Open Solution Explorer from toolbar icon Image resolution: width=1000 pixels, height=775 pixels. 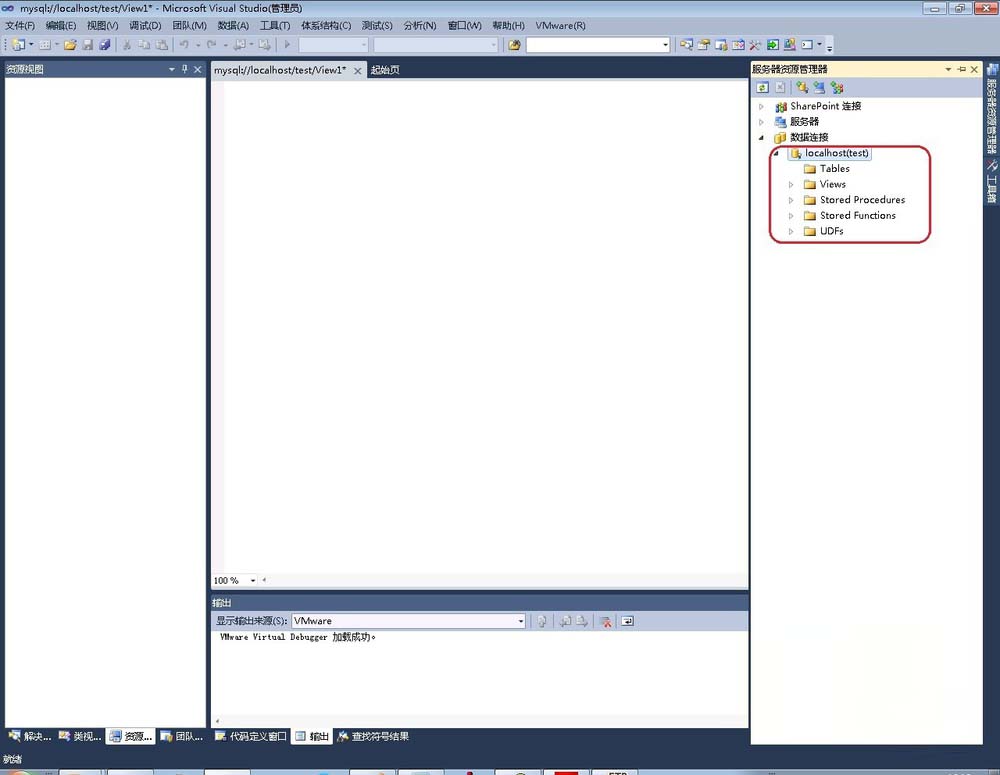686,45
